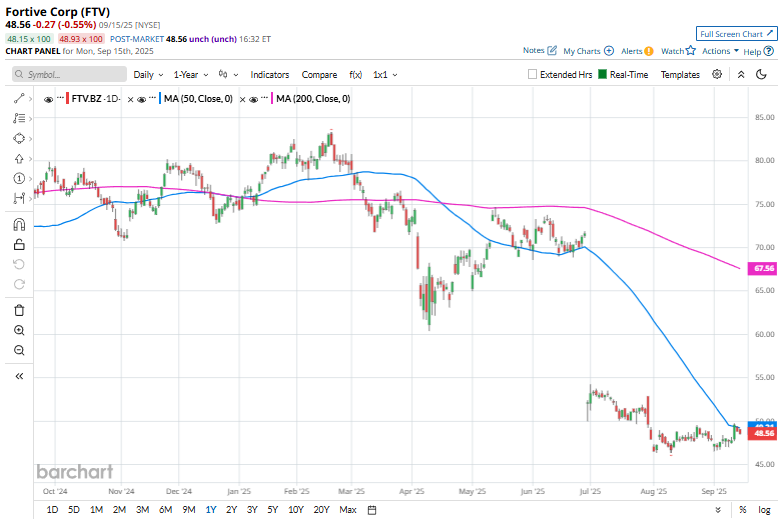Open the Notes link
781x530 pixels.
tap(533, 50)
